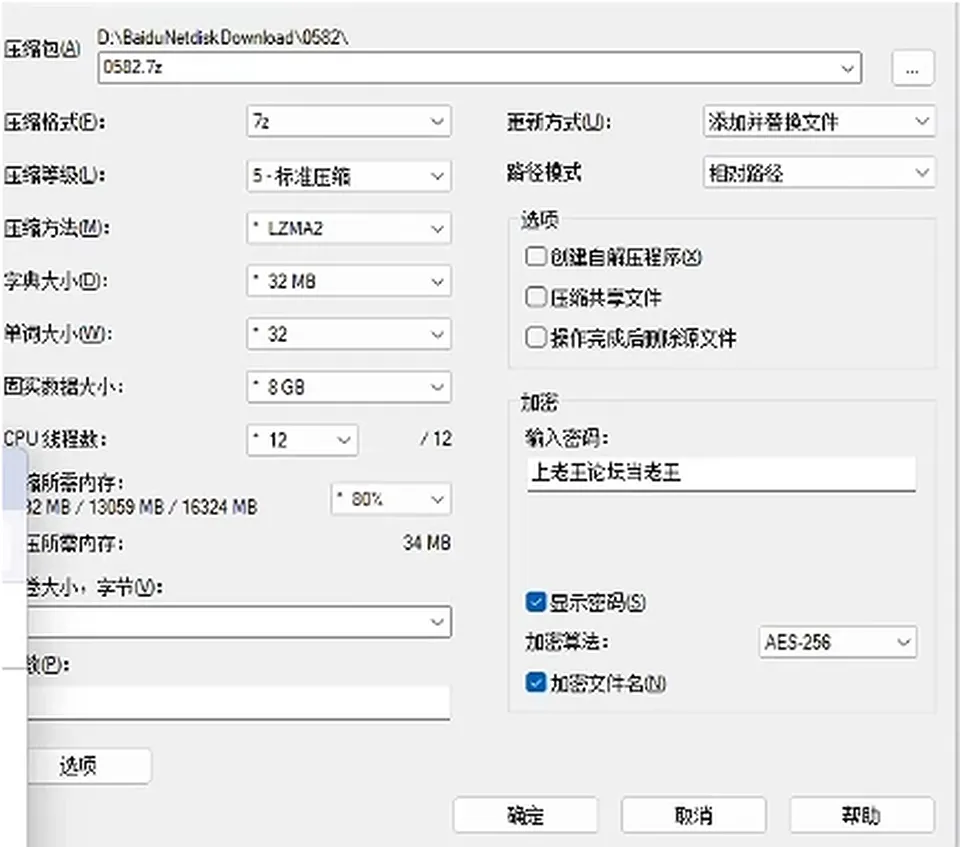Open memory usage 80% dropdown
Screen dimensions: 960x847
tap(391, 499)
